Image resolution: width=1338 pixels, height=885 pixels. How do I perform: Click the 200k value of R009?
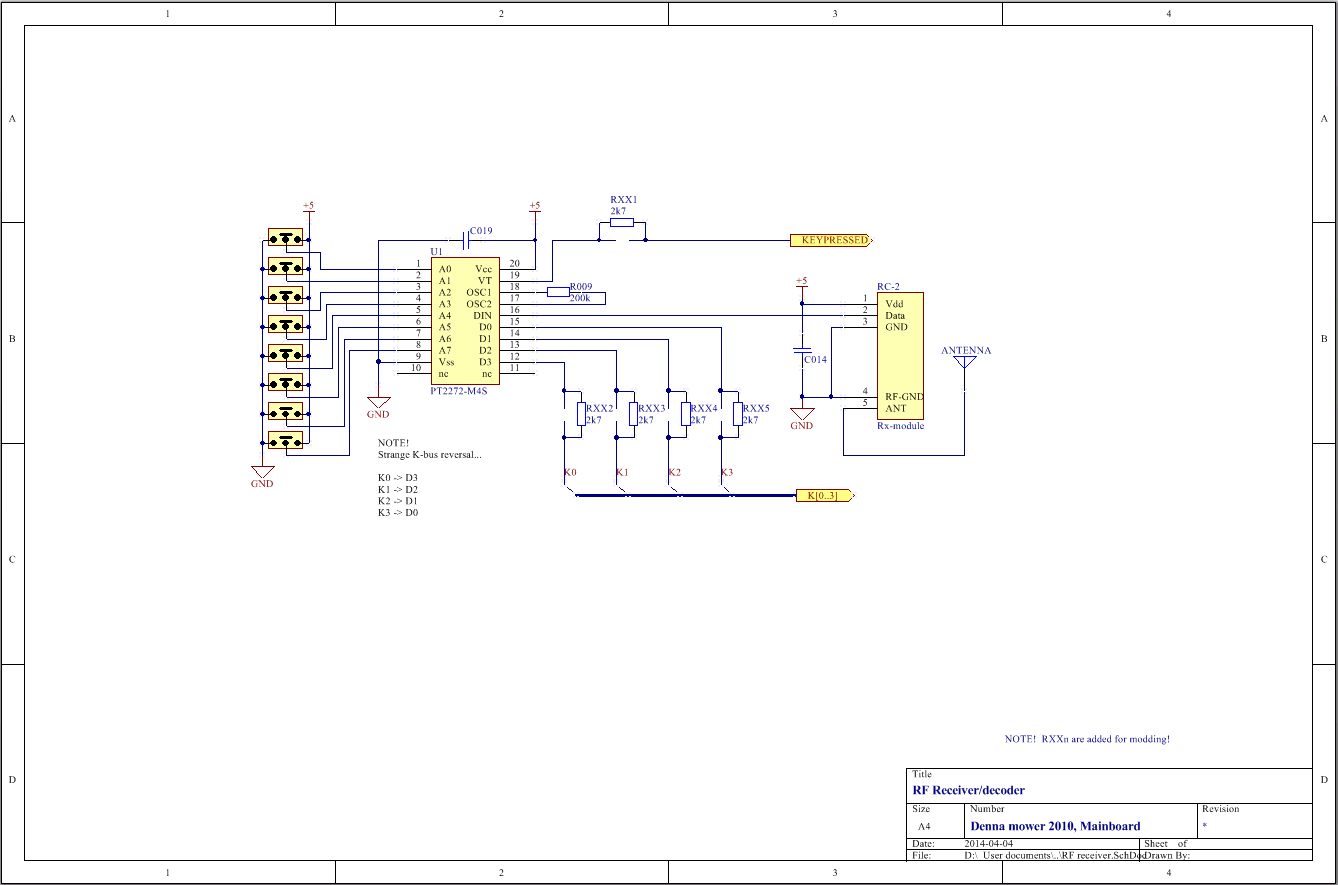click(x=580, y=298)
